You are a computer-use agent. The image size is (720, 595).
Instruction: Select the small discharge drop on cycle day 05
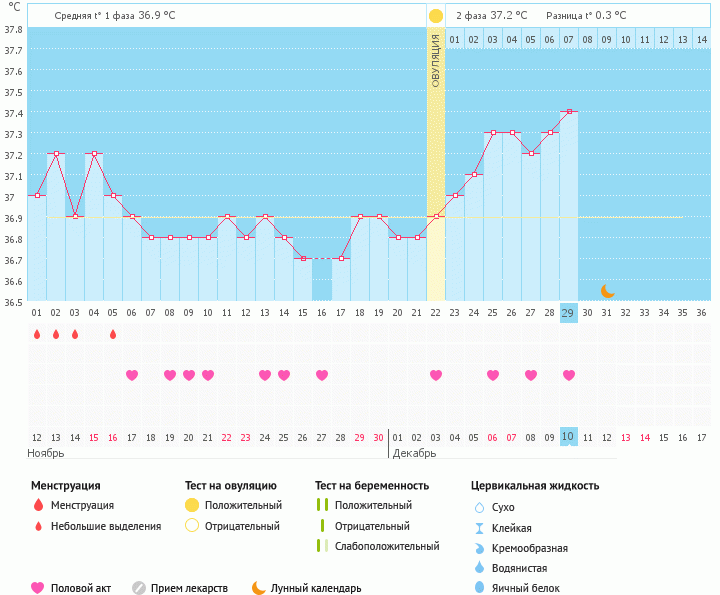(x=113, y=334)
